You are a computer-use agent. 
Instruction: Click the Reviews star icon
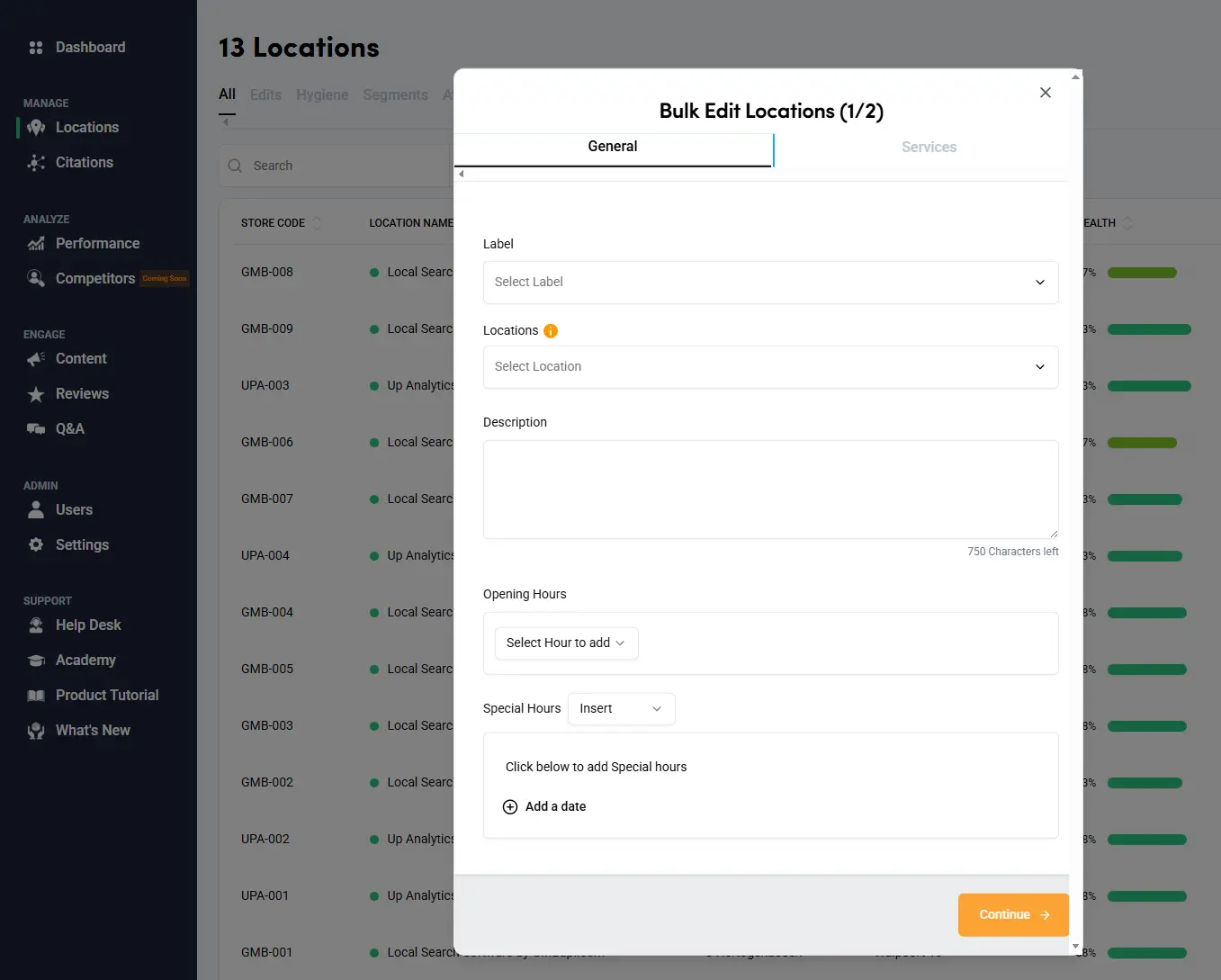click(x=36, y=394)
